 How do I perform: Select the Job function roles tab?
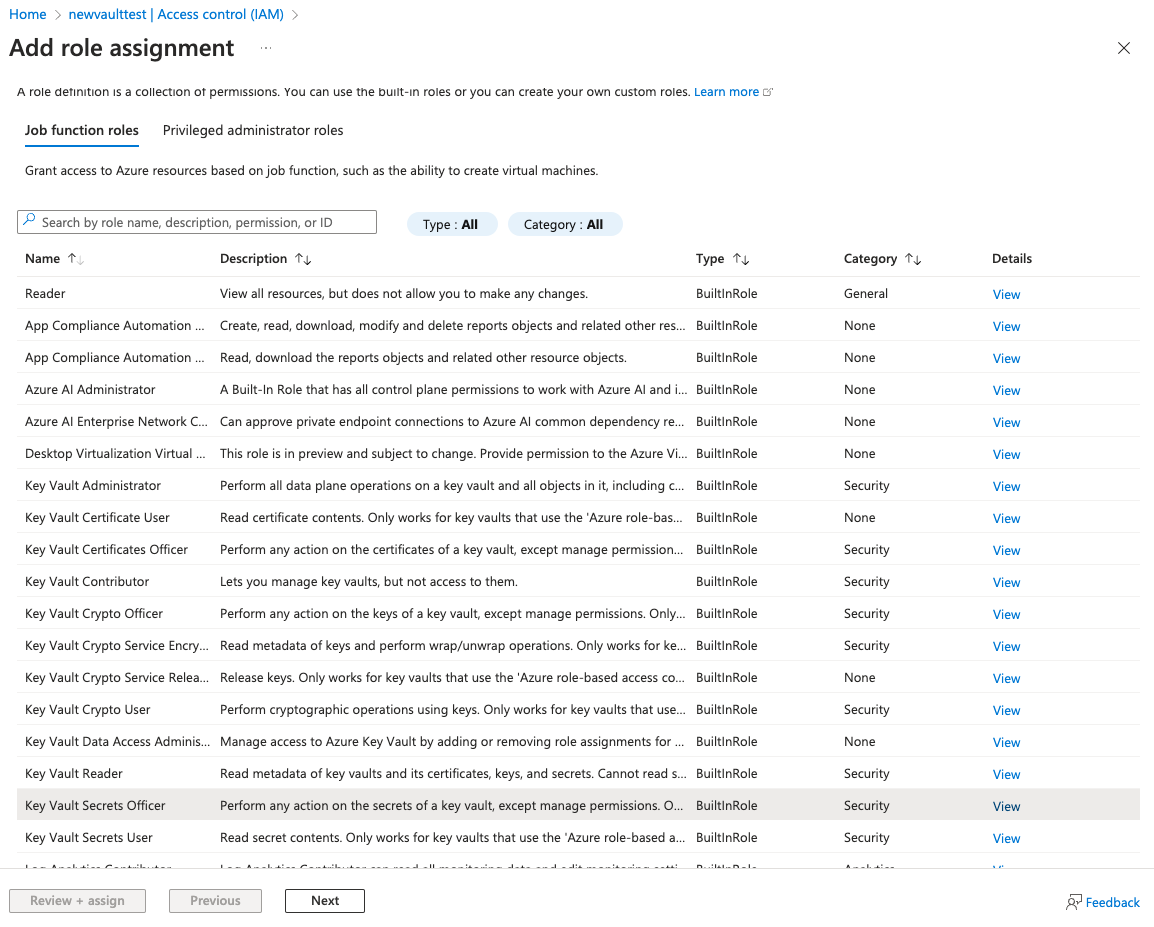[x=82, y=130]
